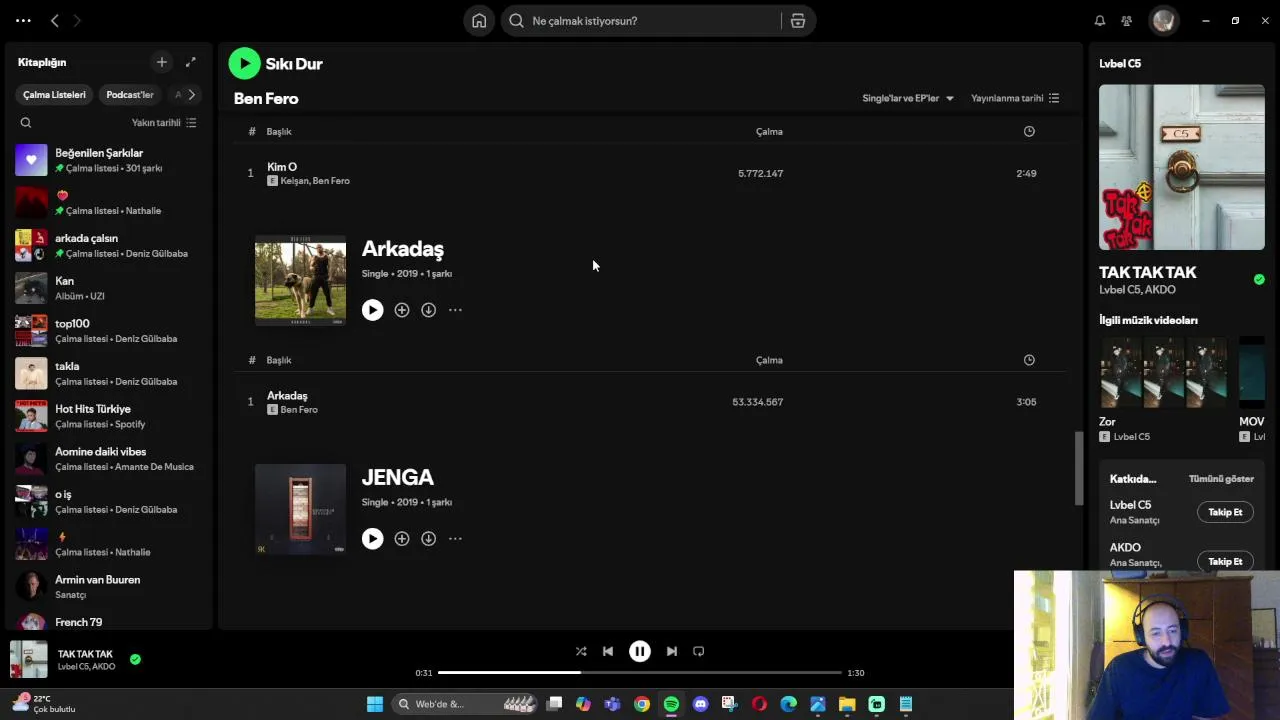Play the Arkadaş single
The width and height of the screenshot is (1280, 720).
pos(372,310)
